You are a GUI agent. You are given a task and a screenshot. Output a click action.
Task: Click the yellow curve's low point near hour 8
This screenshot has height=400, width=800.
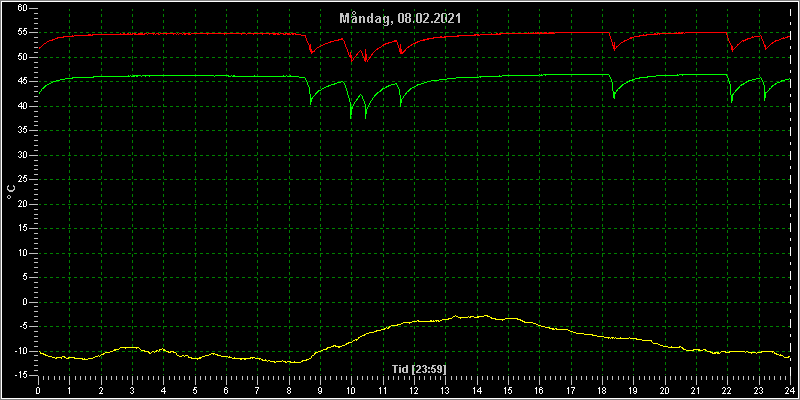(x=295, y=362)
